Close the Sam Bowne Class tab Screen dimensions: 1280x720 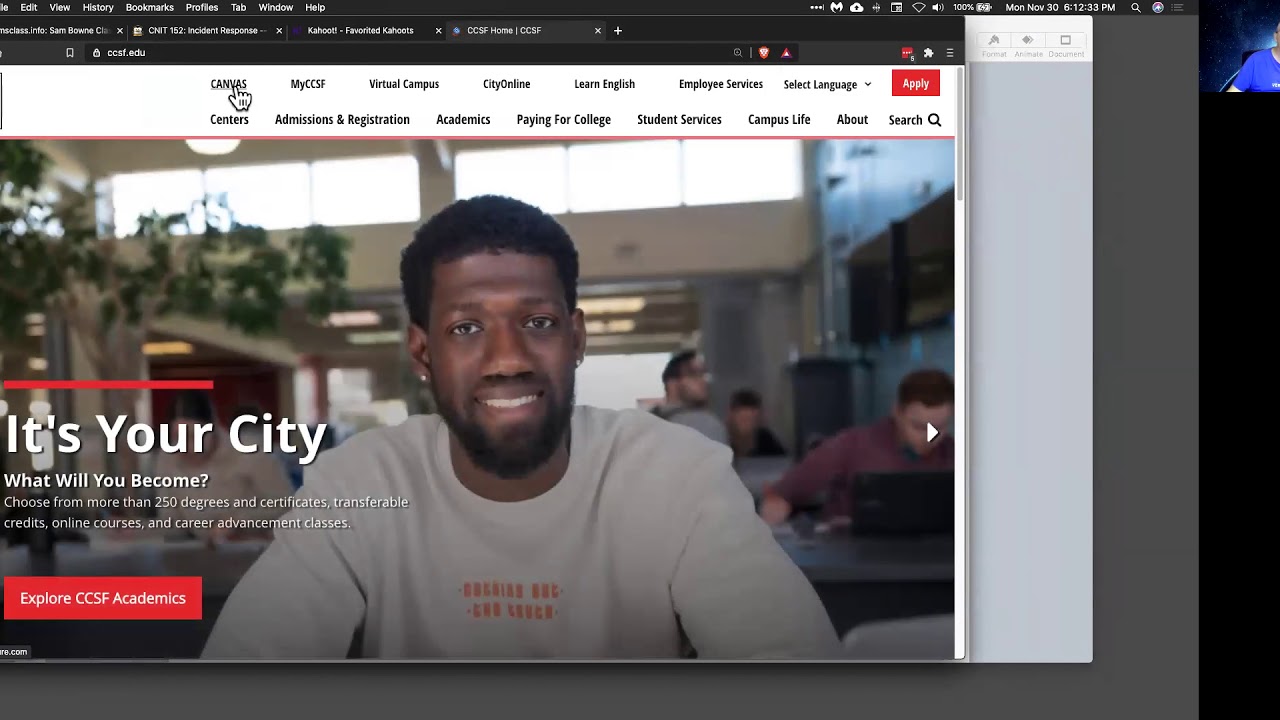tap(120, 30)
